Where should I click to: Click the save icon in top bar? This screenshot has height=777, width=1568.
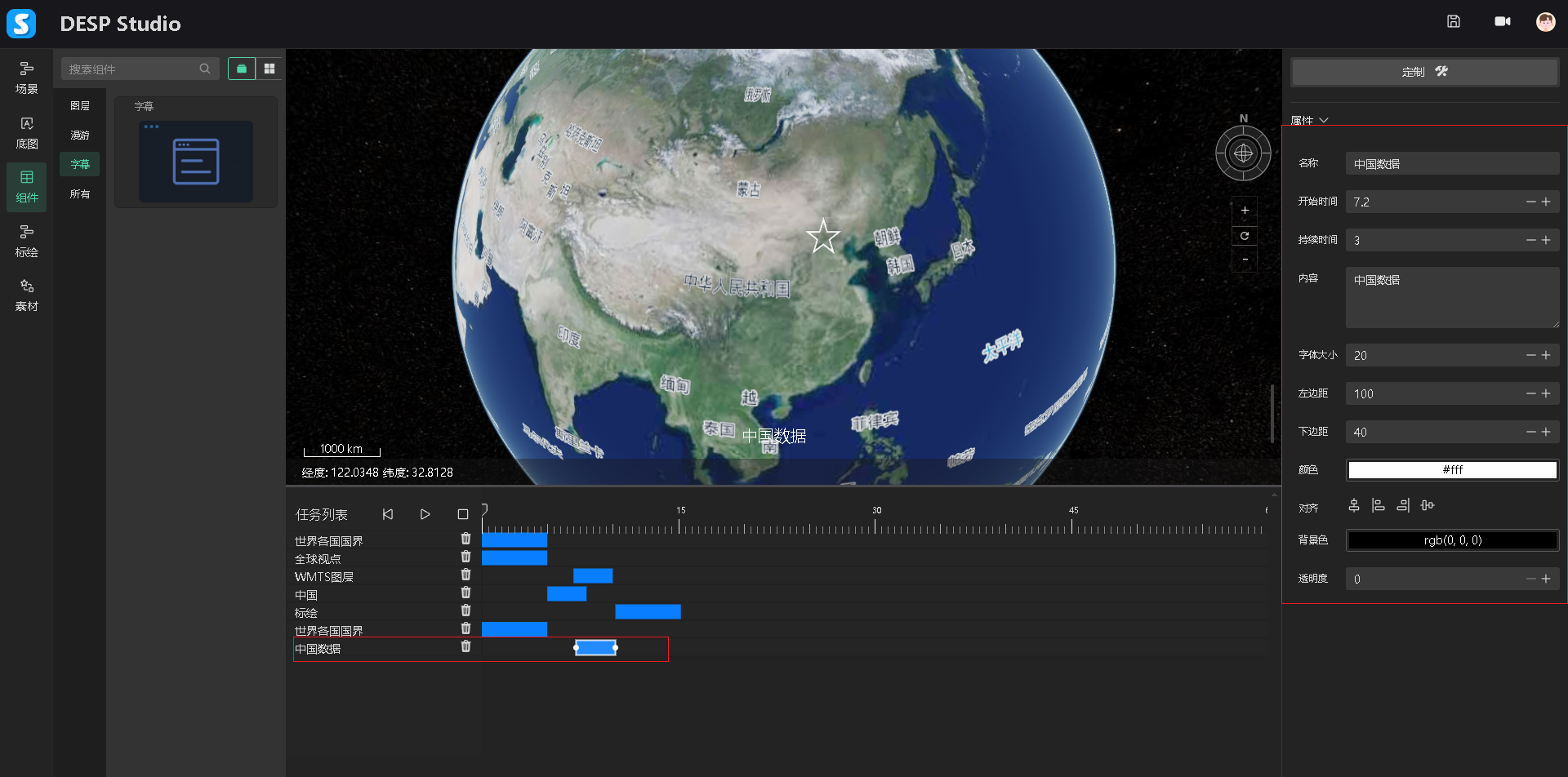[1453, 22]
